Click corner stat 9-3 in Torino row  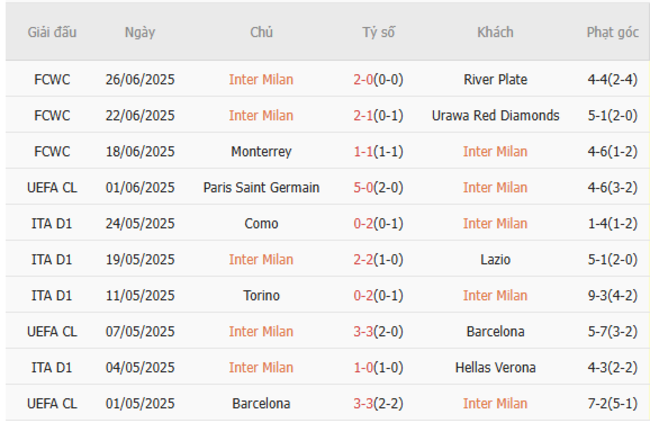click(x=602, y=295)
